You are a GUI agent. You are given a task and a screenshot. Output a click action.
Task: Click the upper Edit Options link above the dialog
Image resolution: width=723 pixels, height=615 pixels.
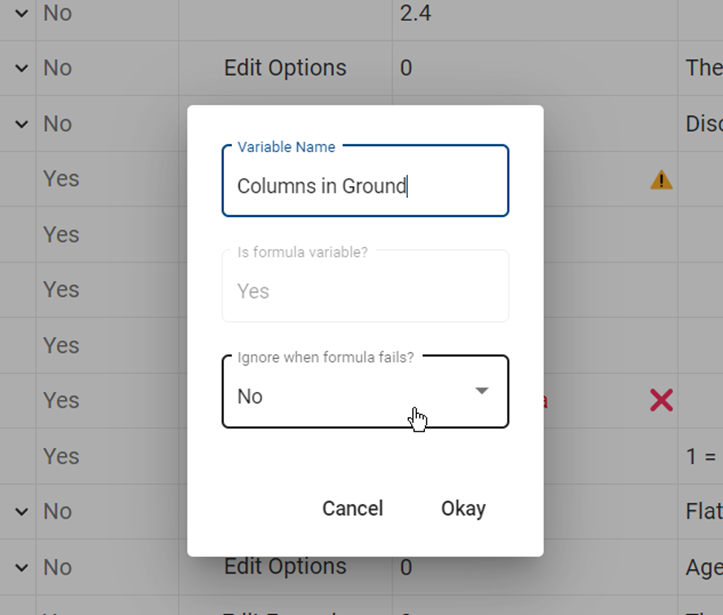(285, 68)
